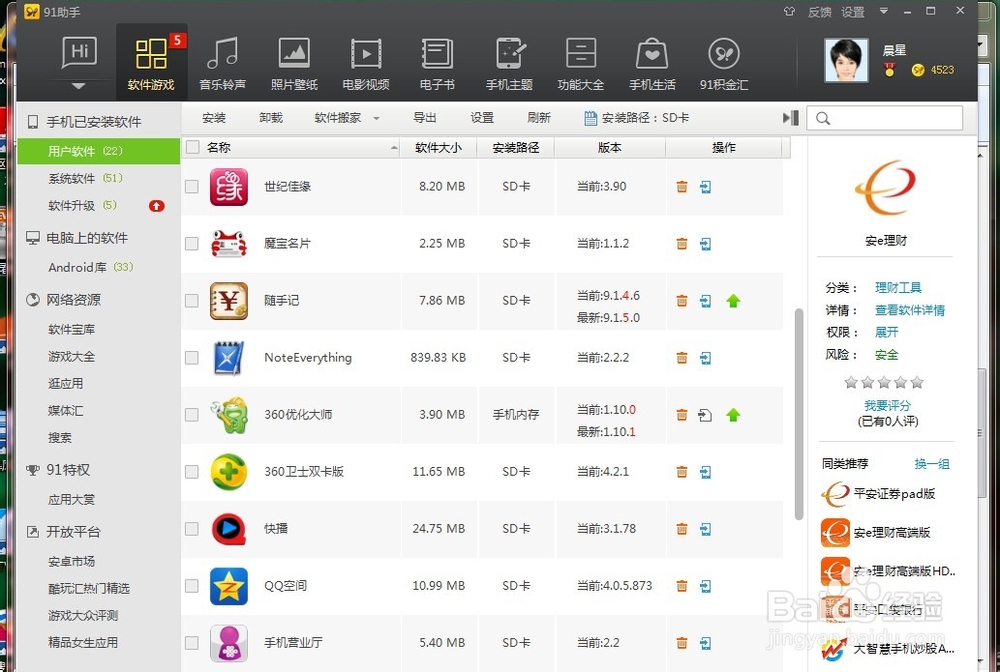Select the 随手记 row checkbox
This screenshot has width=1000, height=672.
pyautogui.click(x=191, y=300)
